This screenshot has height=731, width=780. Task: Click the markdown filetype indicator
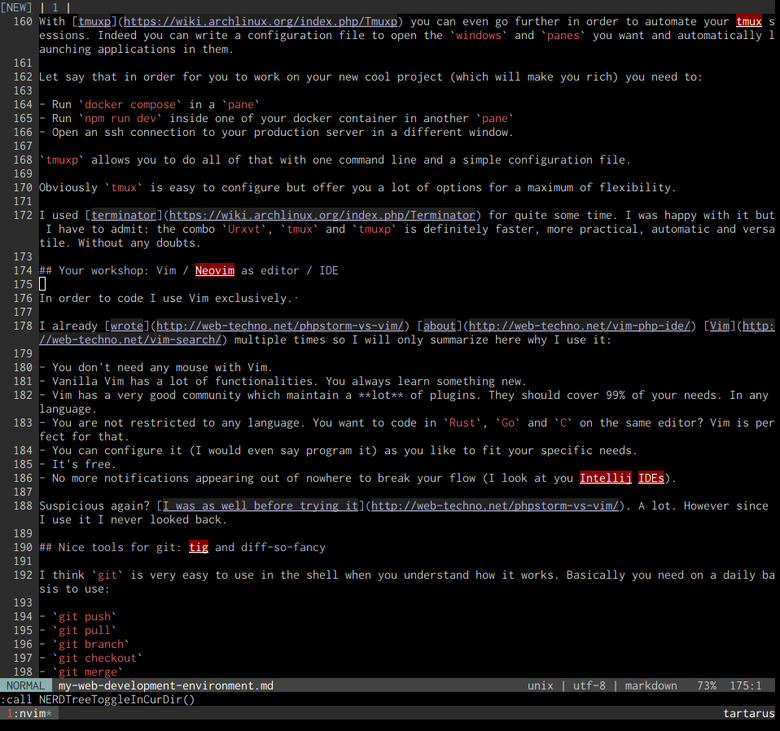[x=651, y=686]
